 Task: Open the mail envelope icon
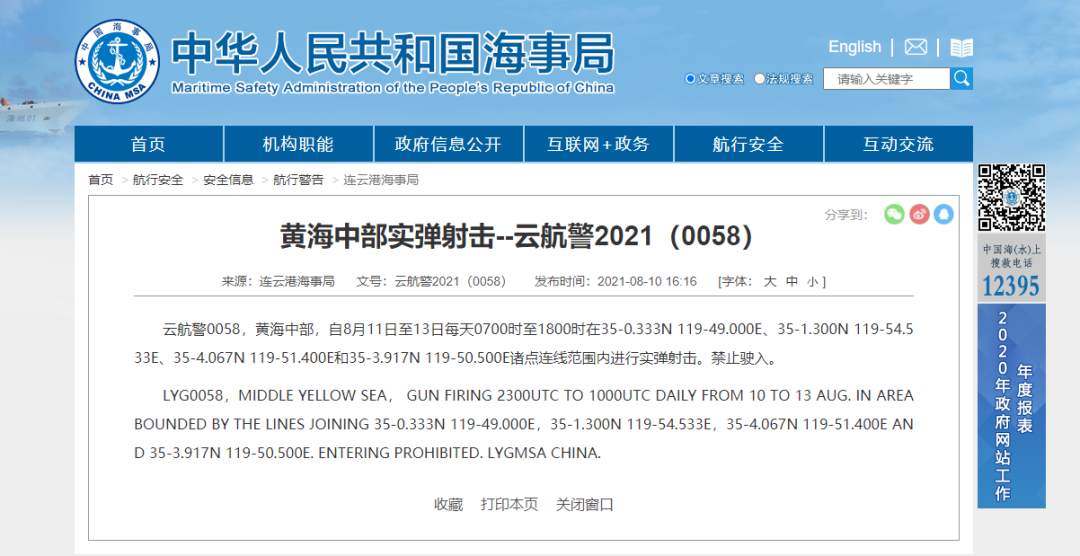pyautogui.click(x=915, y=47)
